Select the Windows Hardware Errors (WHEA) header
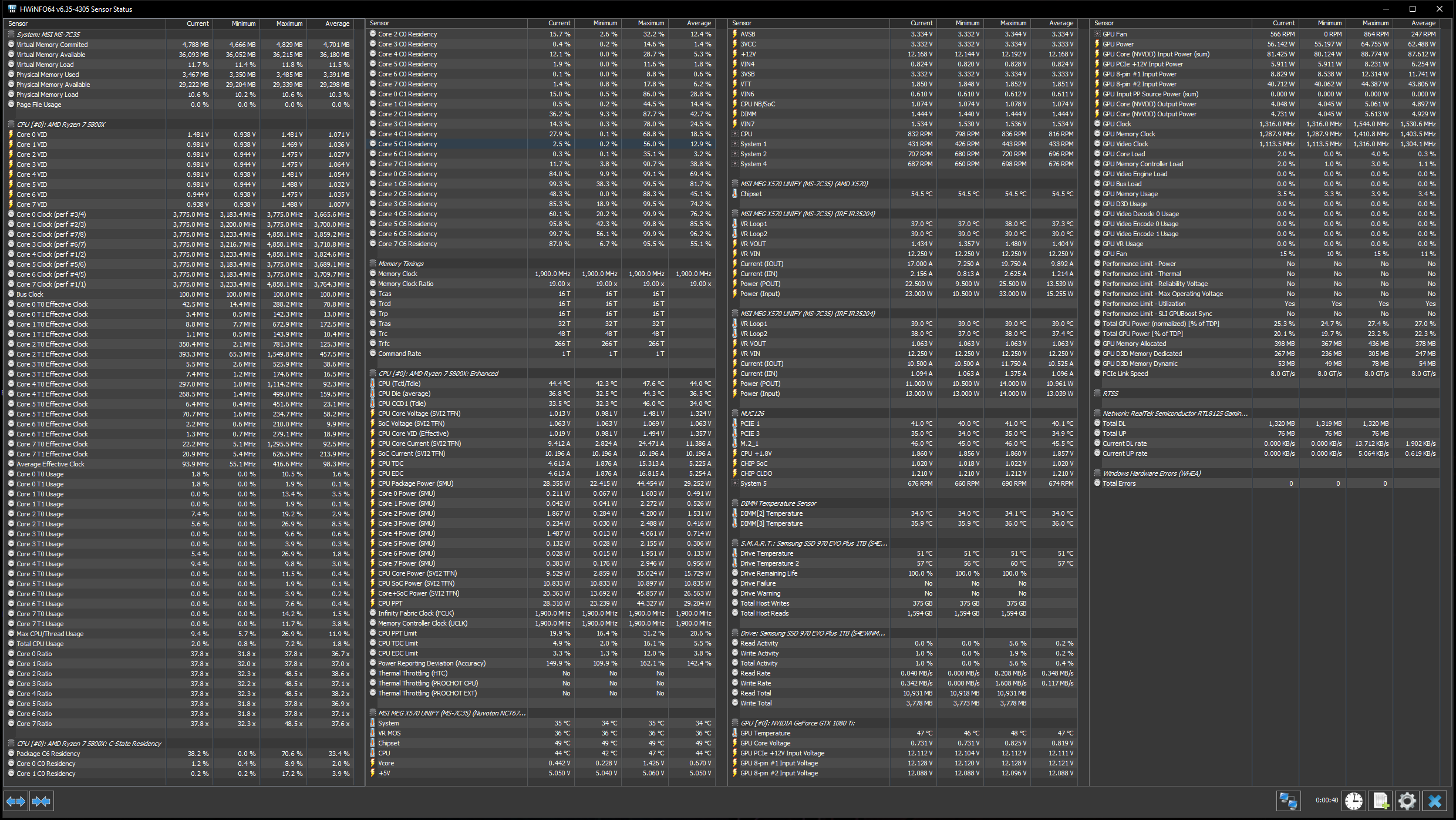The image size is (1456, 820). [x=1151, y=473]
